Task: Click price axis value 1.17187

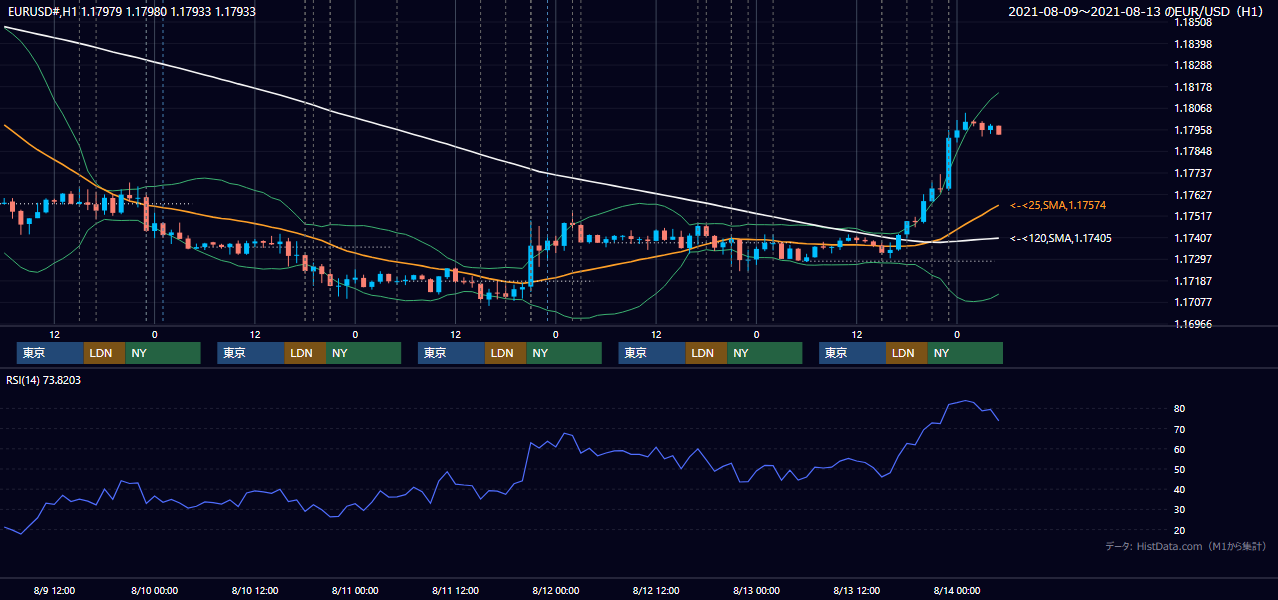Action: click(x=1193, y=281)
